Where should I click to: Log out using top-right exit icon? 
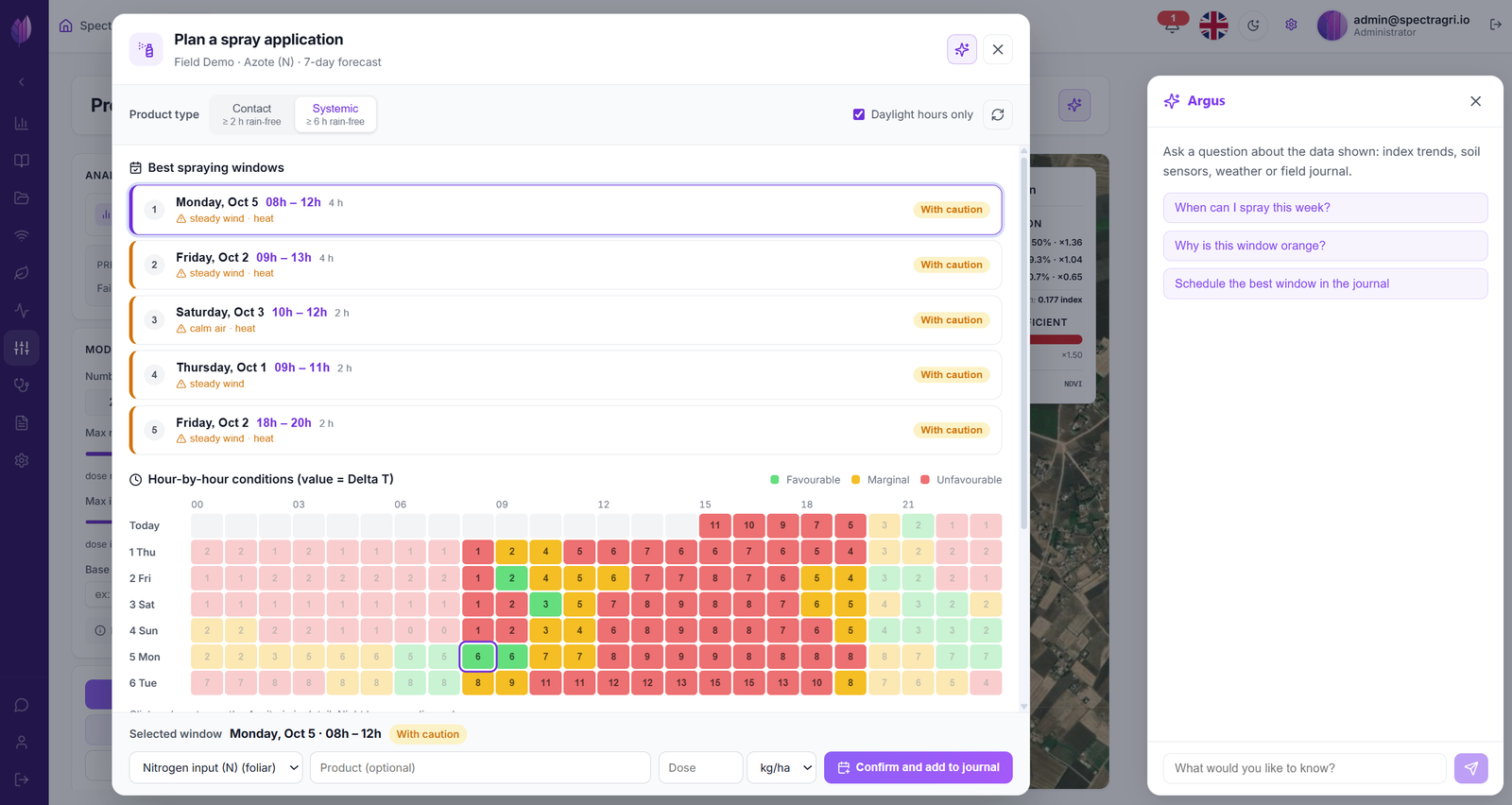pyautogui.click(x=1495, y=26)
